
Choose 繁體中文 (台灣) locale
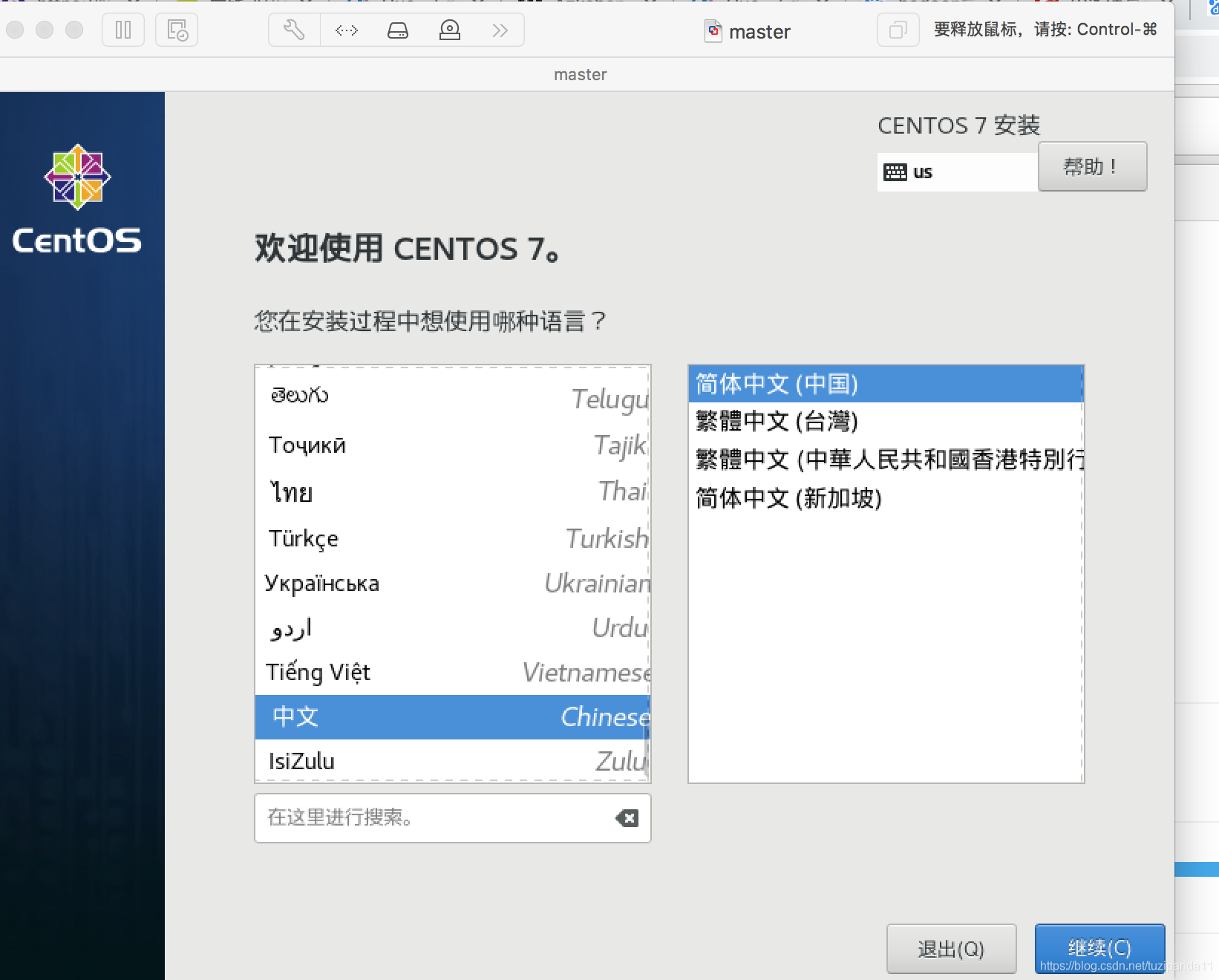click(886, 422)
